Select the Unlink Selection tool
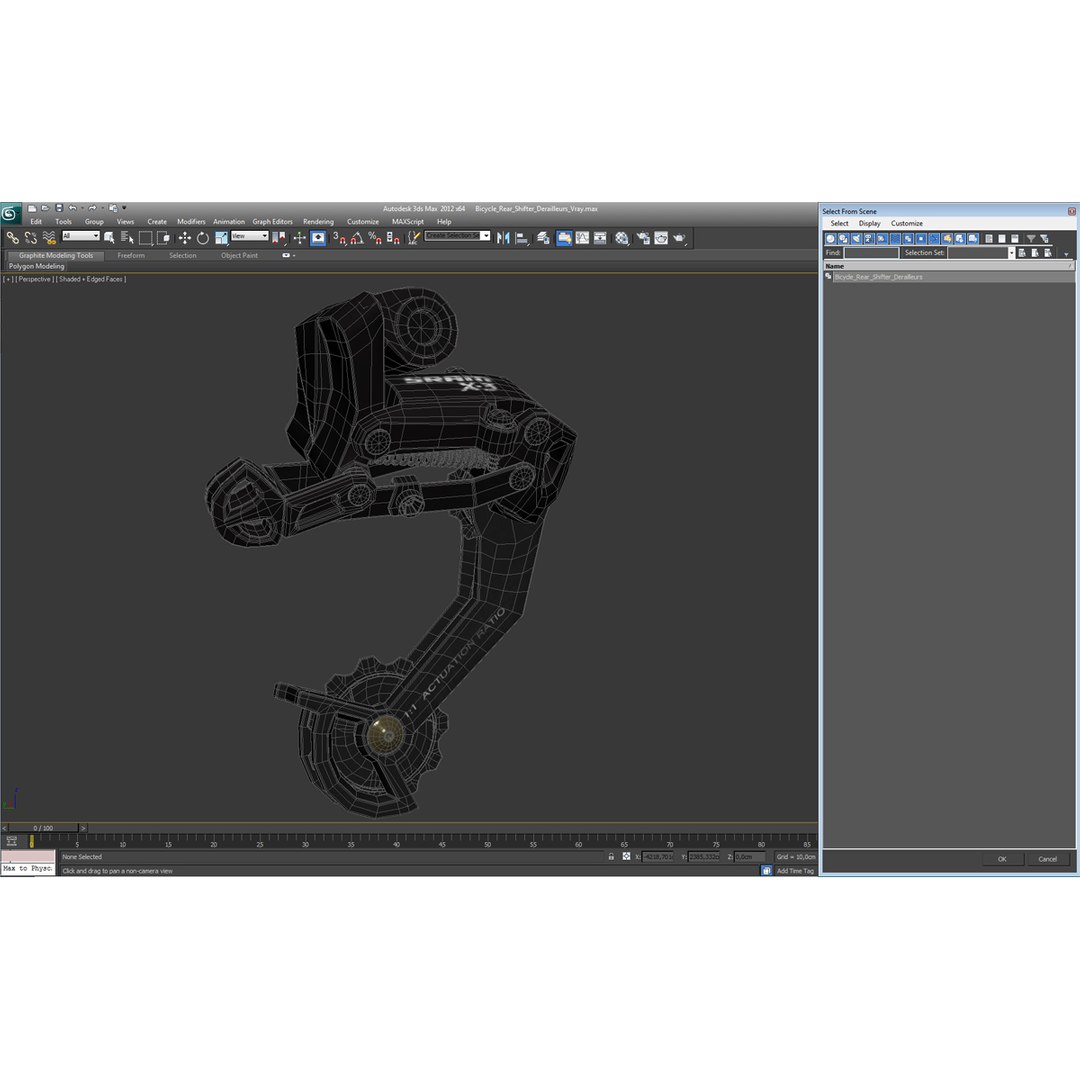The height and width of the screenshot is (1080, 1080). pos(30,238)
